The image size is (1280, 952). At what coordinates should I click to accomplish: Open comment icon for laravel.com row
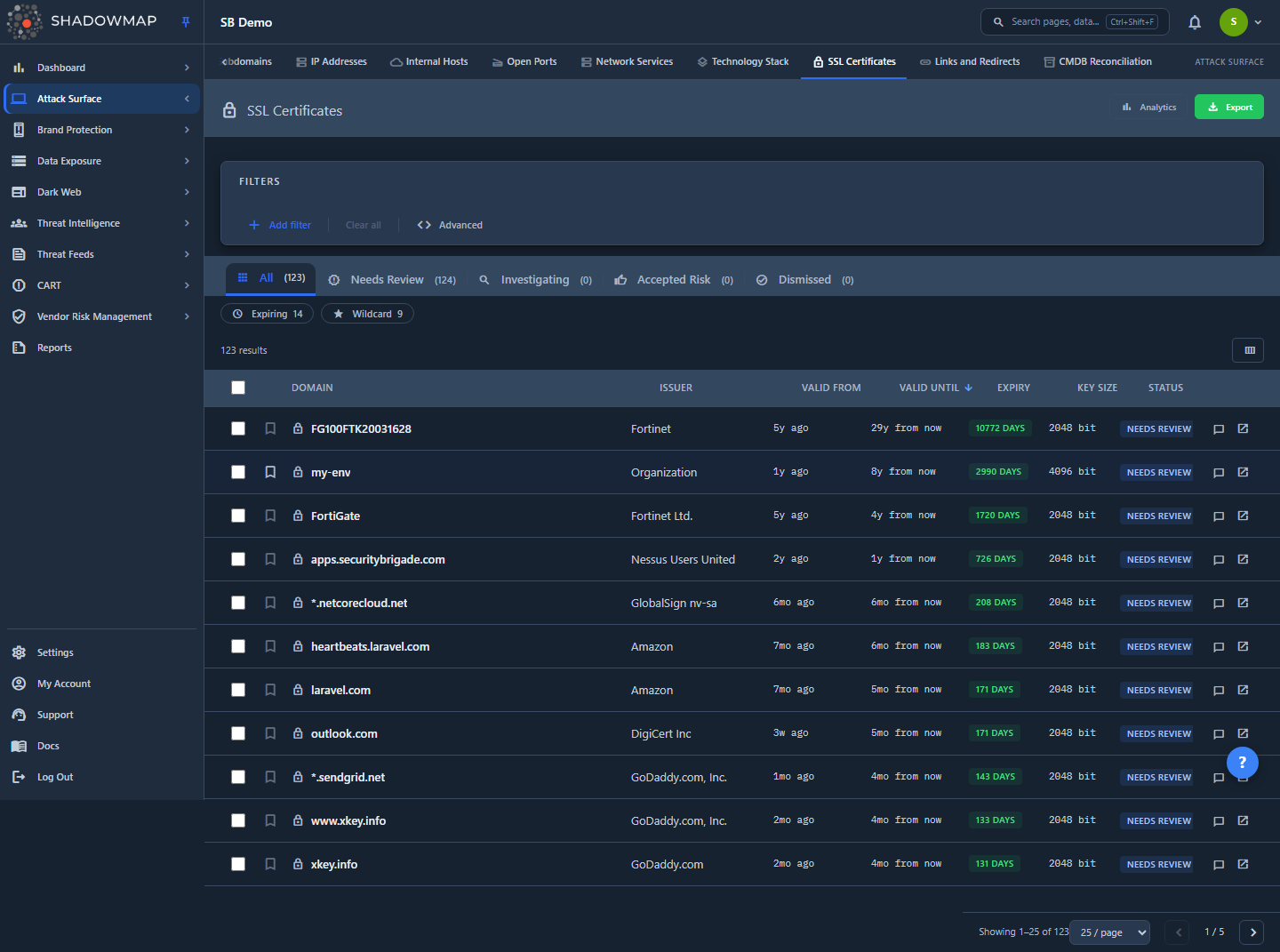(x=1219, y=691)
